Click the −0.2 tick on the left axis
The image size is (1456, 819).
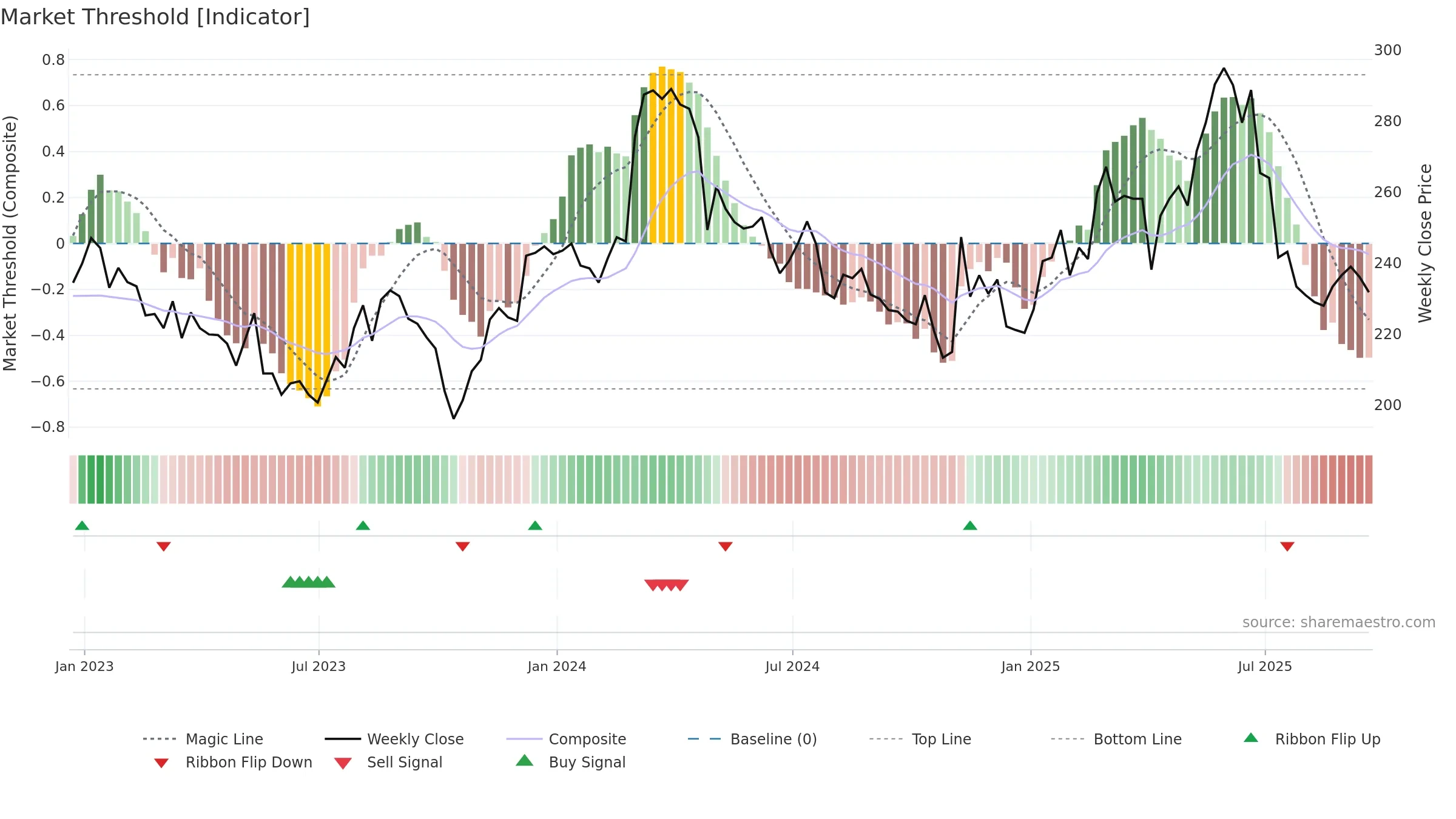[x=48, y=289]
